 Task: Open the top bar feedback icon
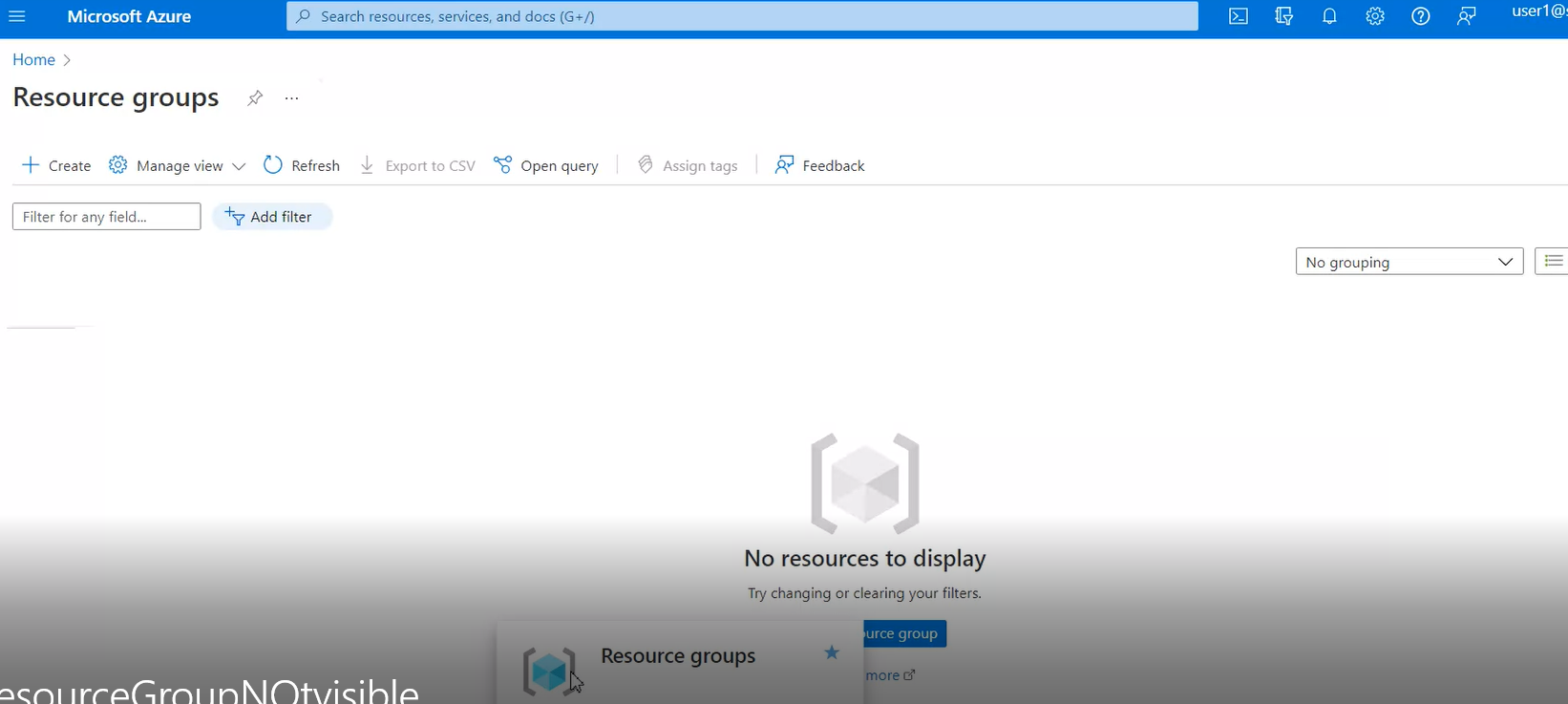tap(1467, 16)
